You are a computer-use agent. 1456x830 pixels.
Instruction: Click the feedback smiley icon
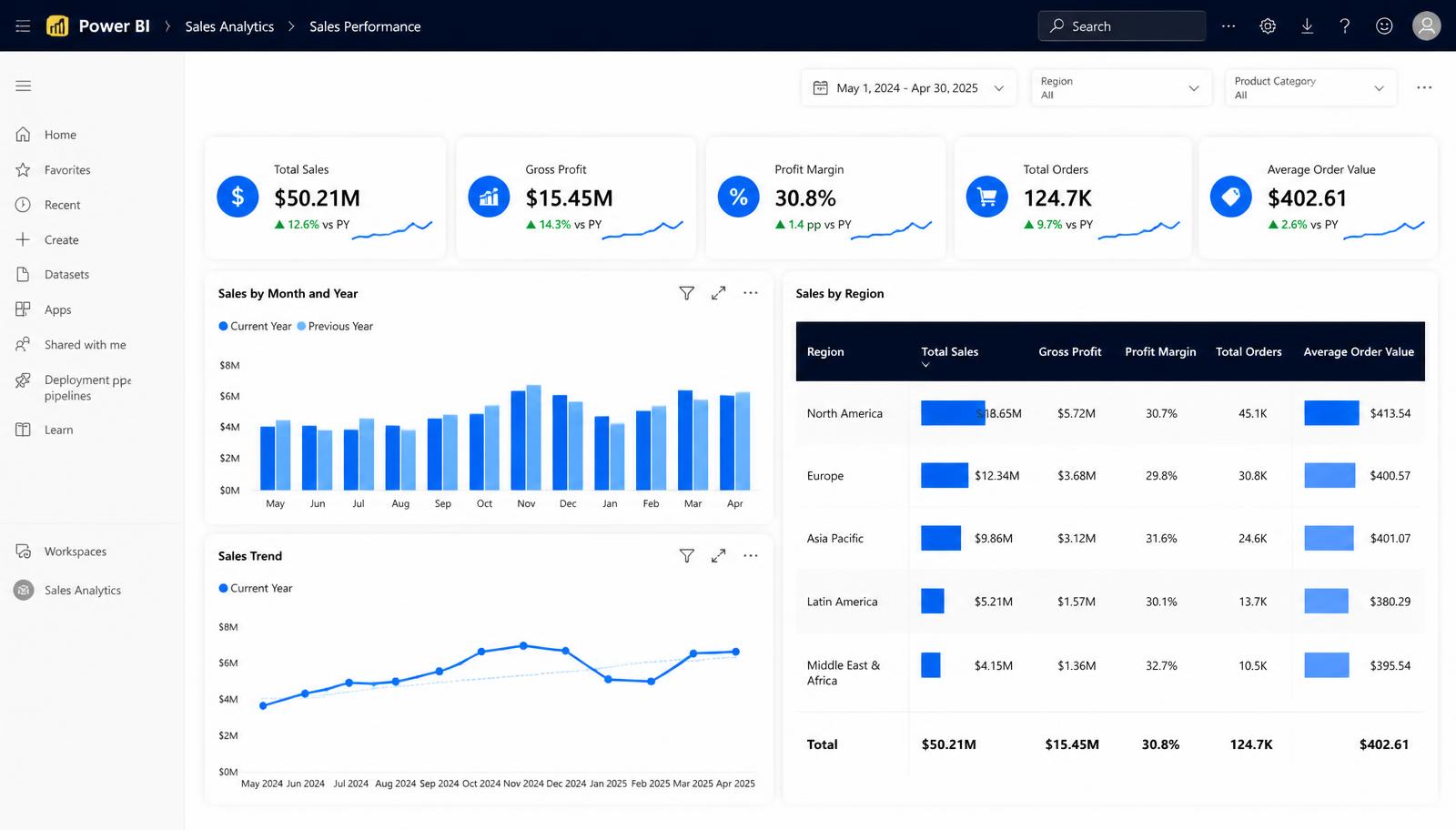[x=1384, y=26]
